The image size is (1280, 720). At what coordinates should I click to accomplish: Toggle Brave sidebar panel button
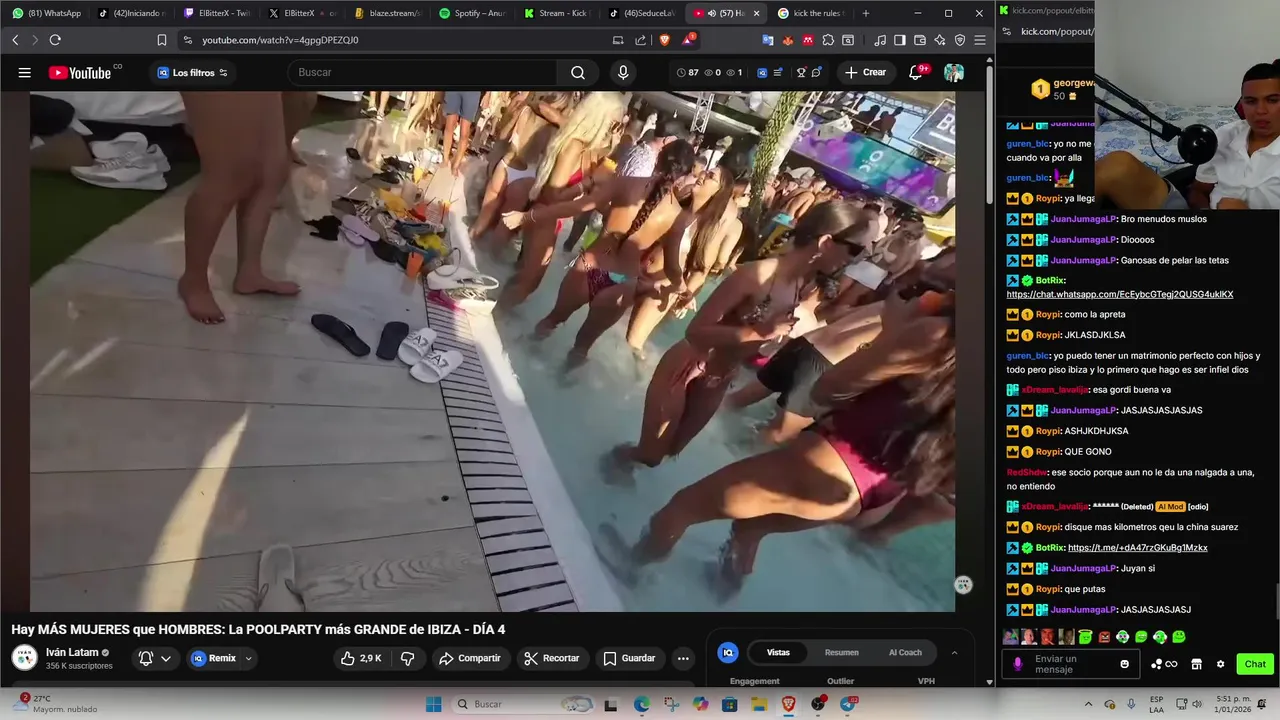coord(900,40)
